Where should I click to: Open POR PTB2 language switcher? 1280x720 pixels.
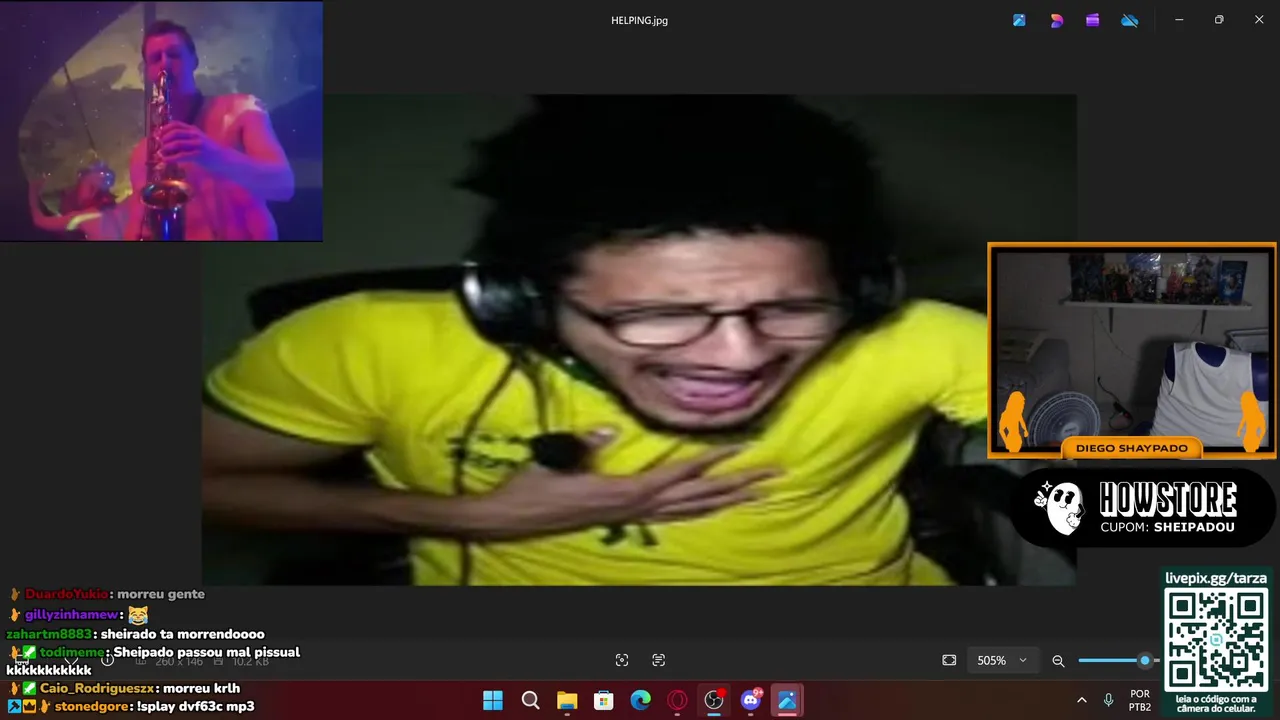(1140, 700)
